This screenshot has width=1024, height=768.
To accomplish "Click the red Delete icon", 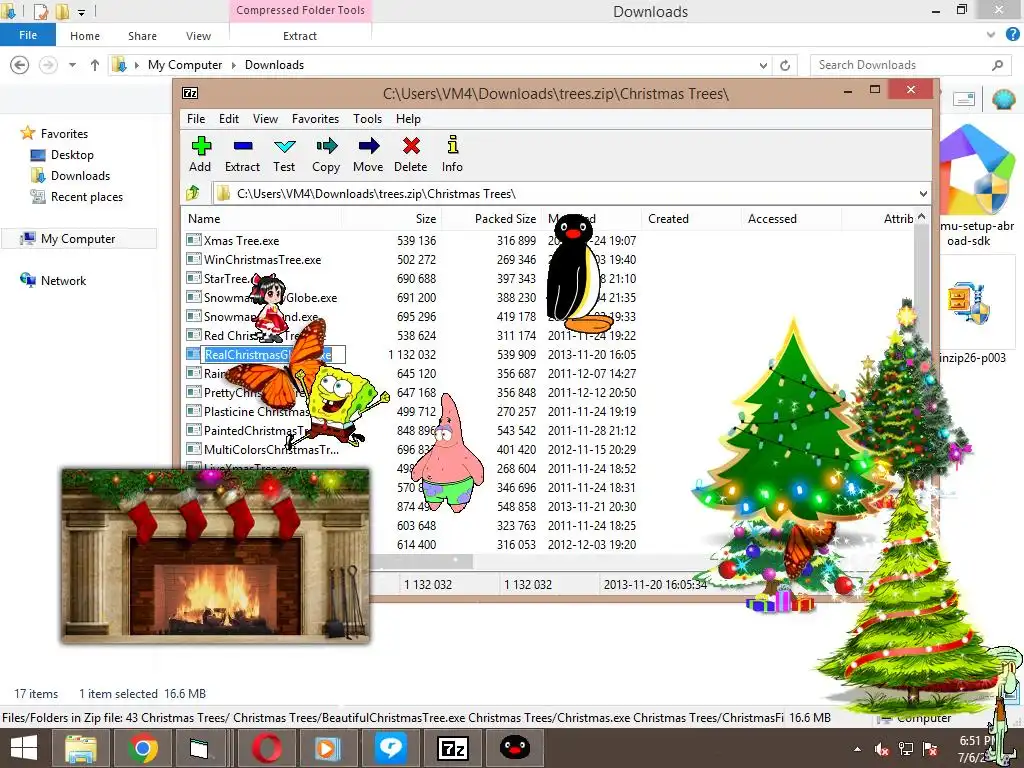I will point(411,146).
